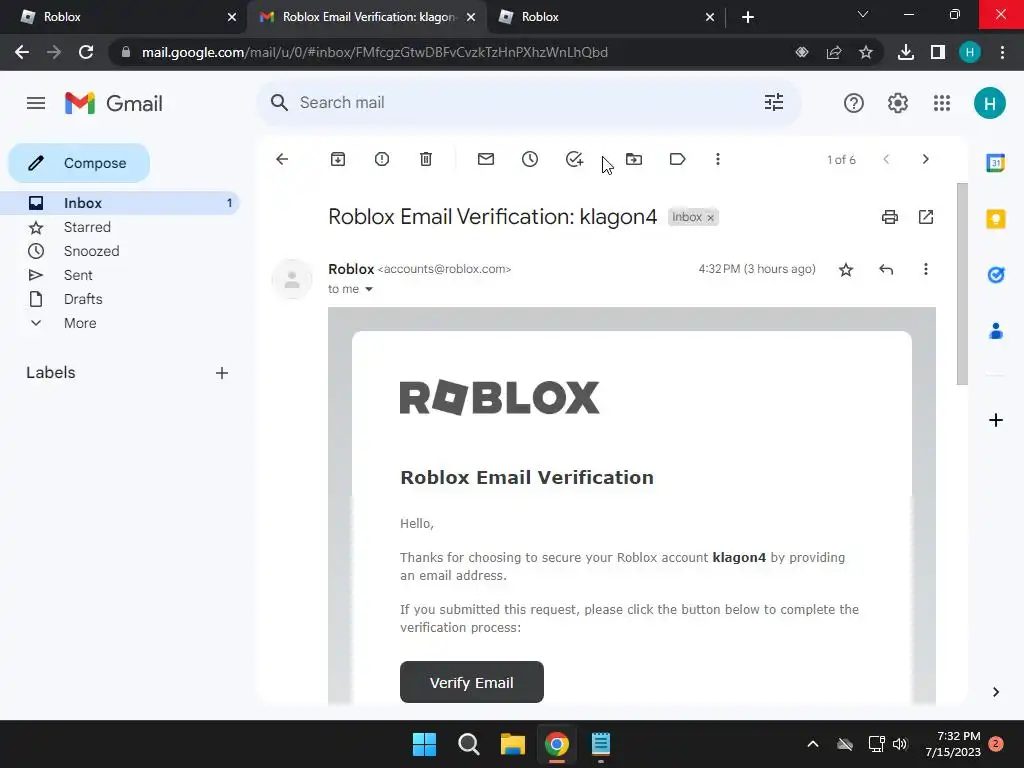
Task: Go to the older email arrow
Action: click(925, 159)
